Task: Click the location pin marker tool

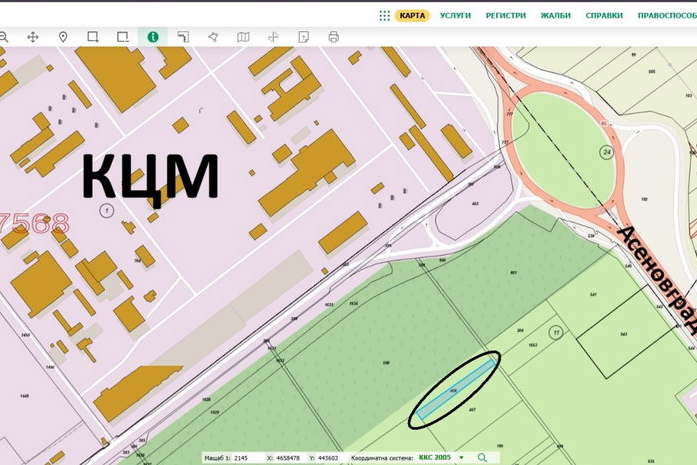Action: [x=63, y=37]
